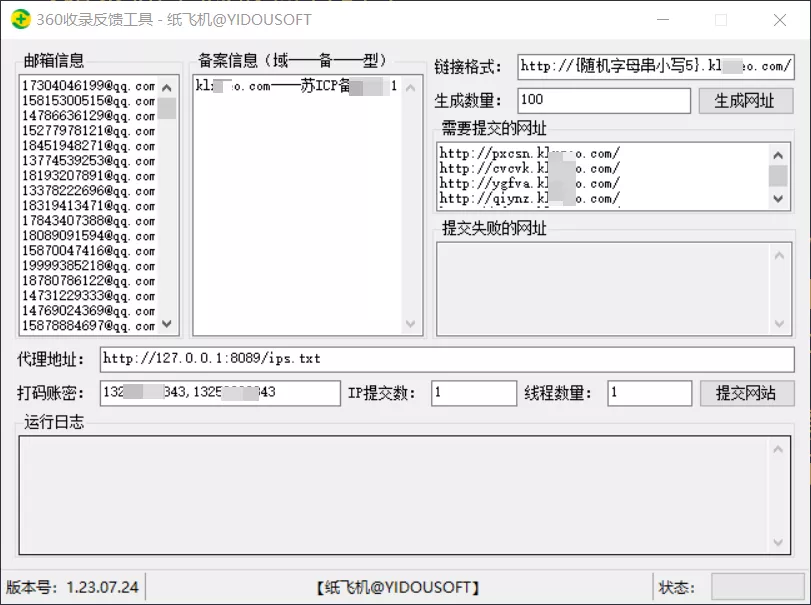Select email 15878884697@qq.com
This screenshot has width=811, height=605.
(x=88, y=326)
